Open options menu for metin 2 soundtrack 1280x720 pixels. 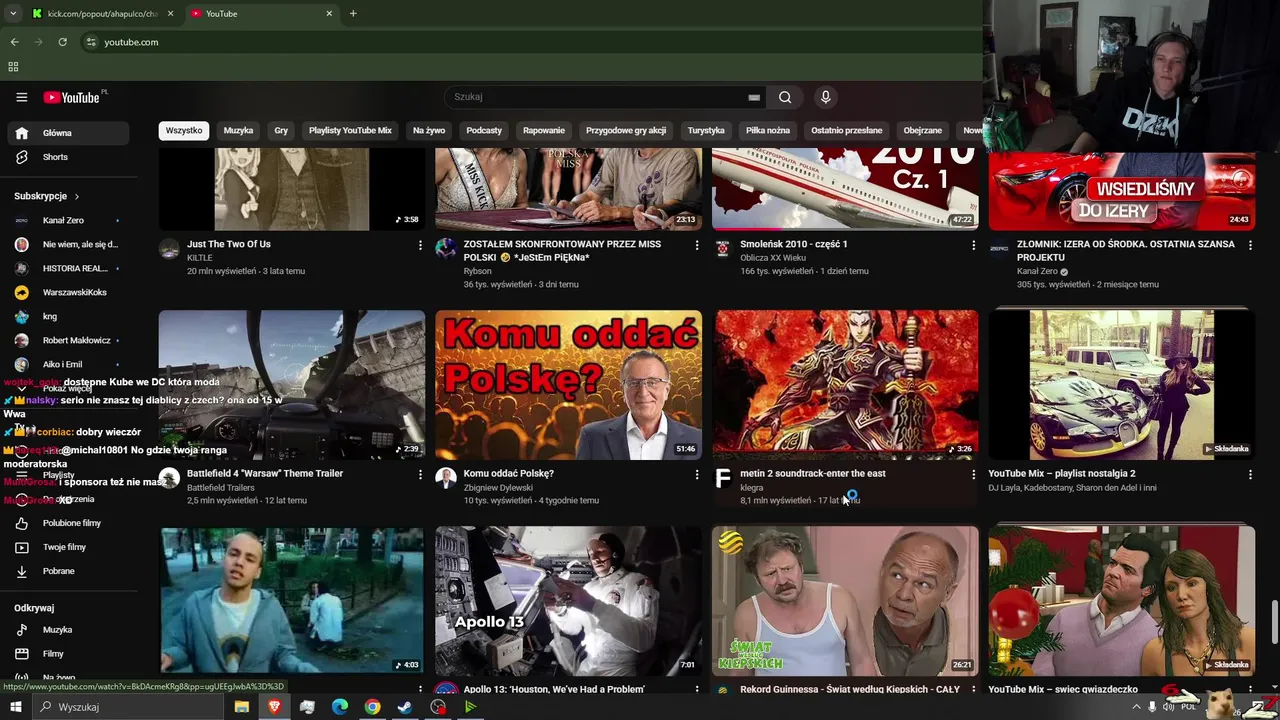pyautogui.click(x=973, y=475)
